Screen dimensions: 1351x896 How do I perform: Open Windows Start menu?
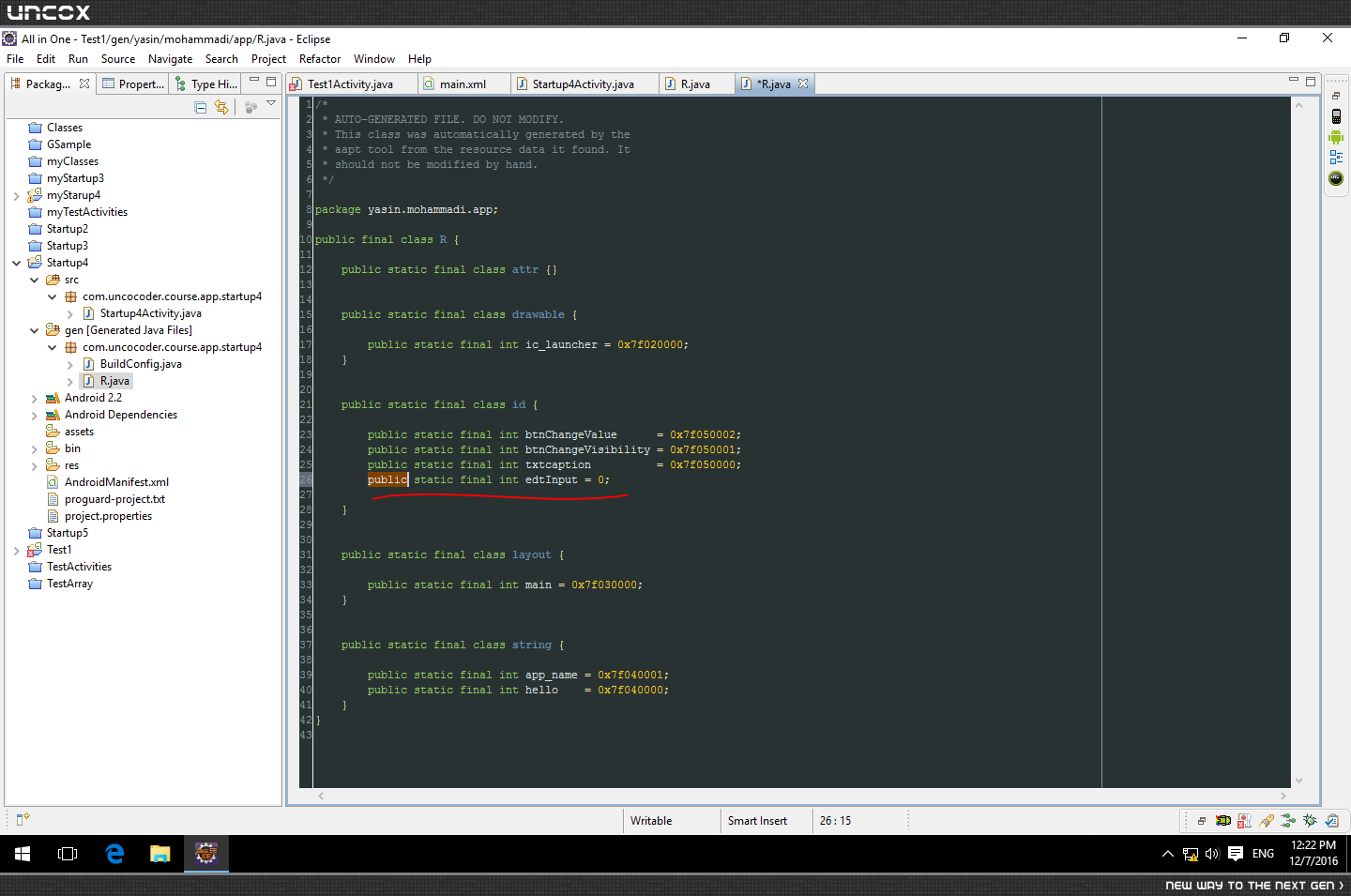pyautogui.click(x=23, y=854)
